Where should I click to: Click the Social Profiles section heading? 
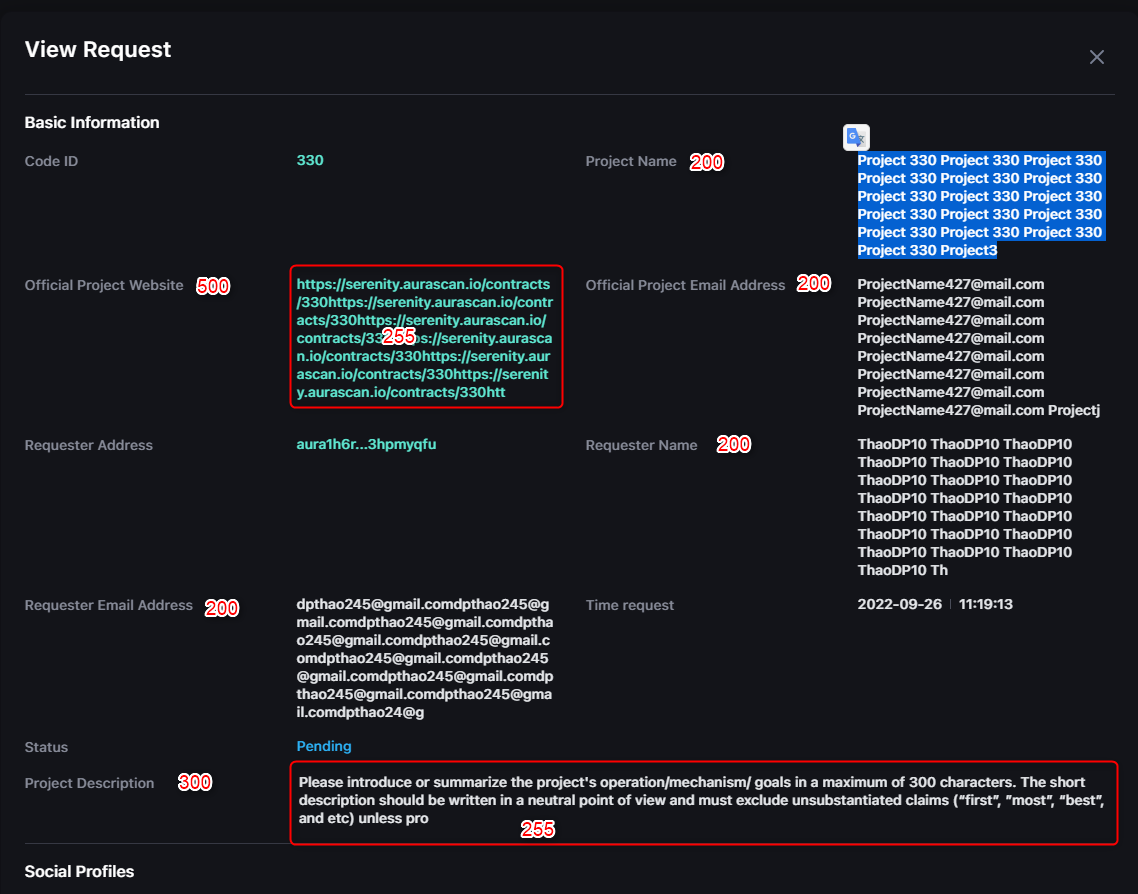pyautogui.click(x=79, y=871)
